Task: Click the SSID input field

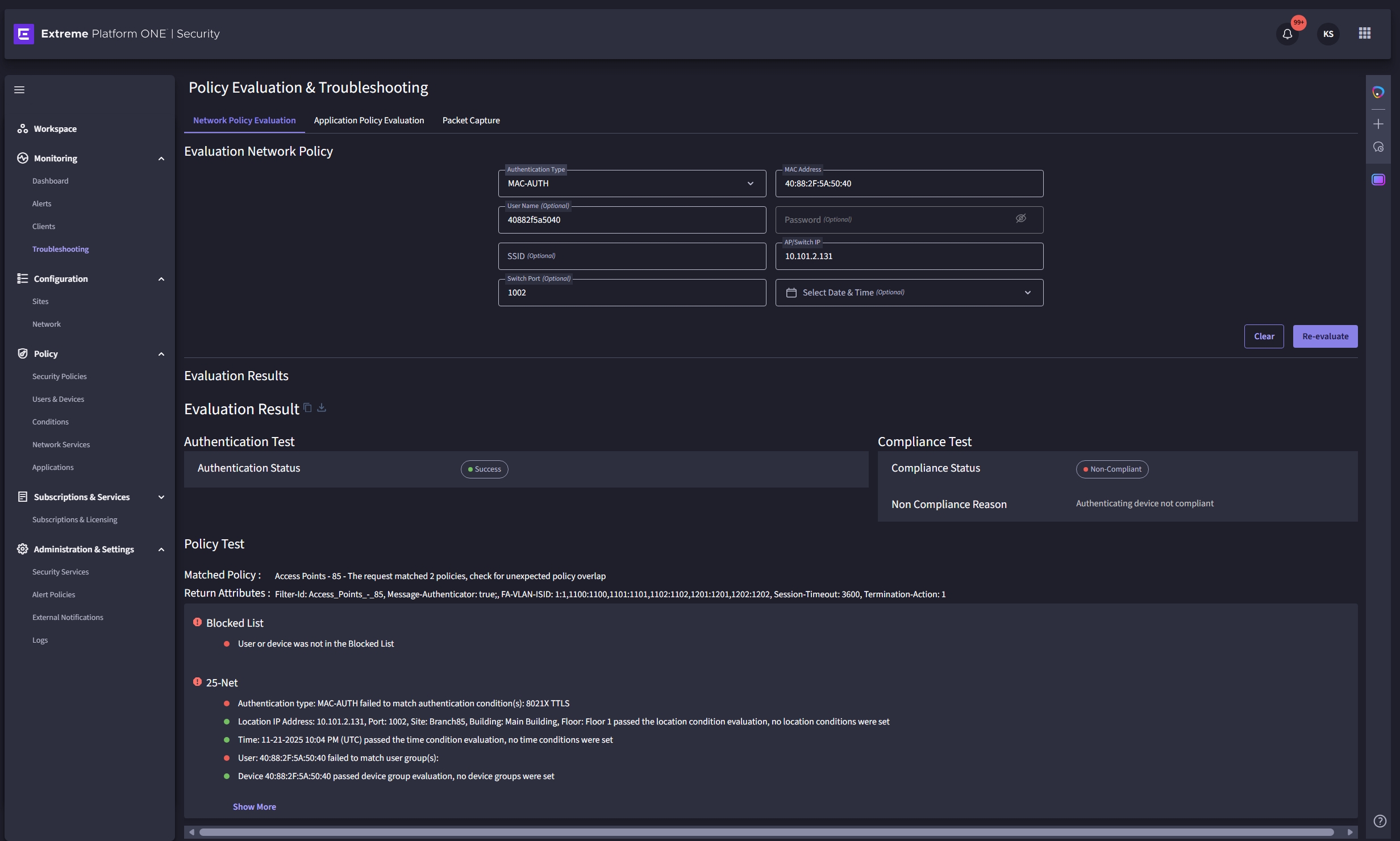Action: click(632, 256)
